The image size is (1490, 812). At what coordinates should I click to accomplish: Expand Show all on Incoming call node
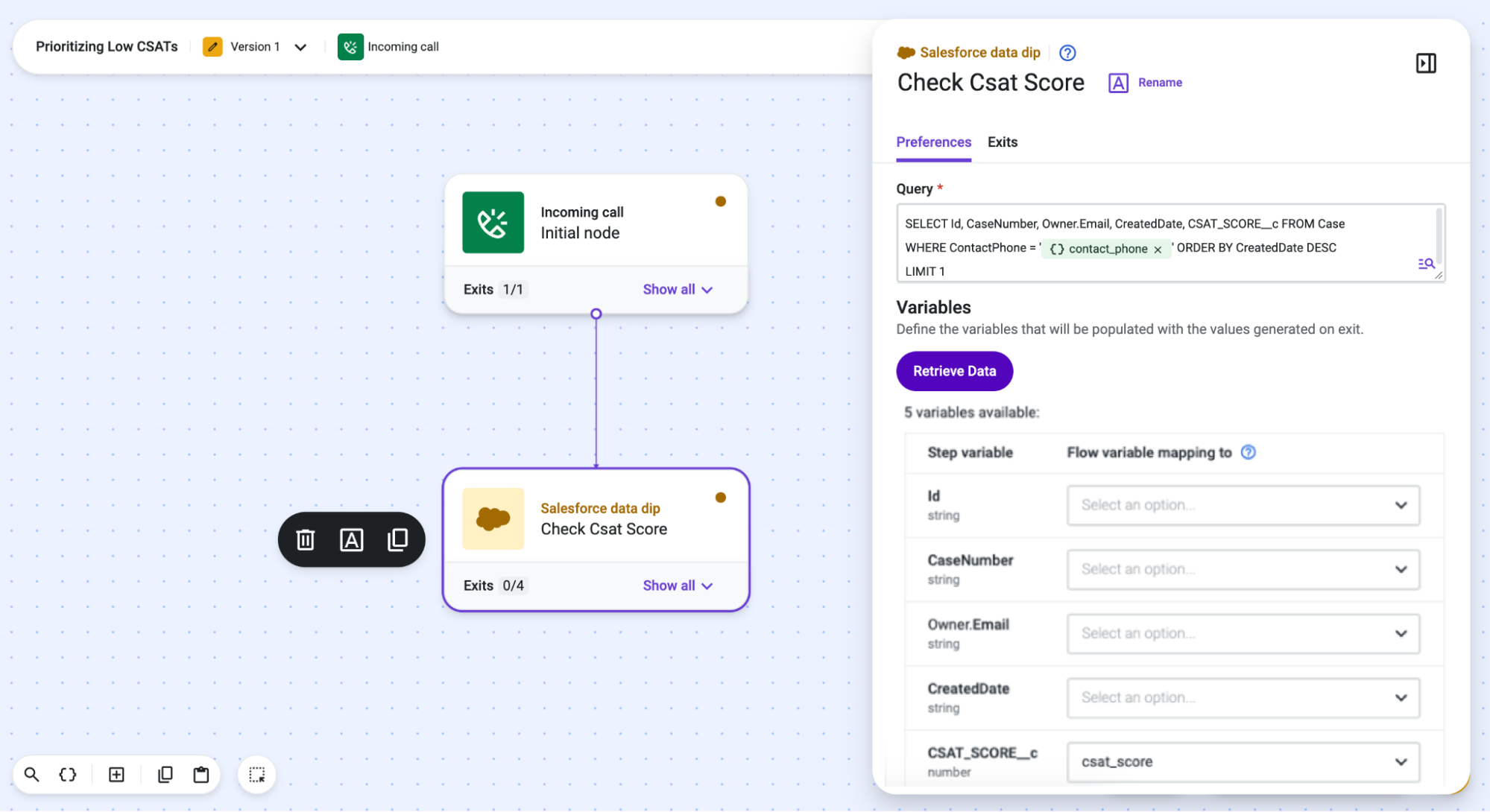678,289
